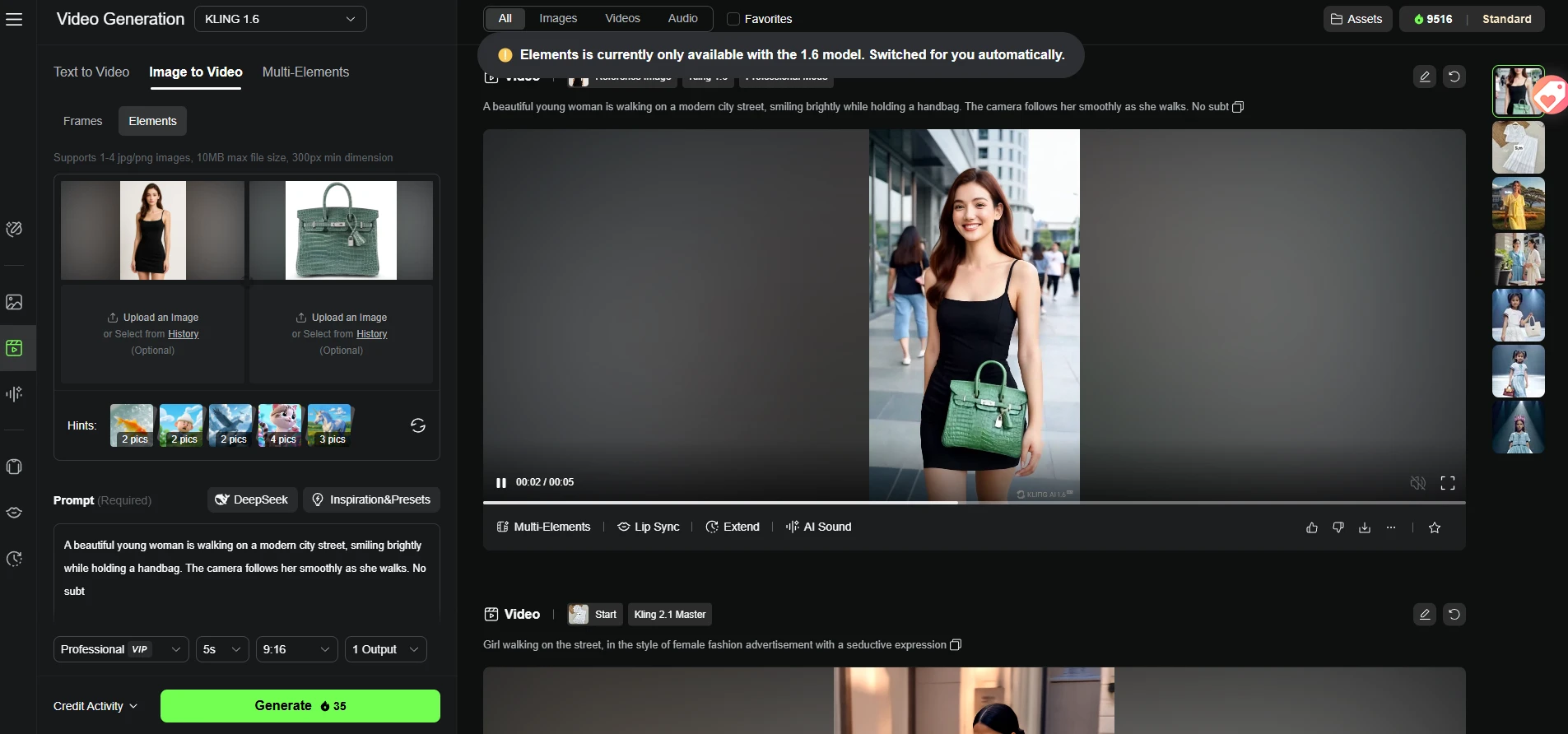The image size is (1568, 734).
Task: Filter results by Audio
Action: coord(682,18)
